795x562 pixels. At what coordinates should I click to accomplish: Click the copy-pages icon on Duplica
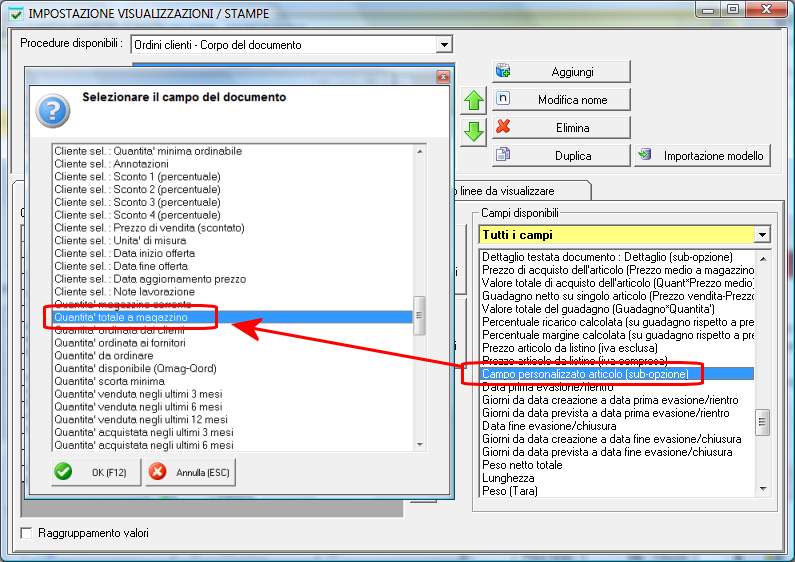[x=503, y=154]
